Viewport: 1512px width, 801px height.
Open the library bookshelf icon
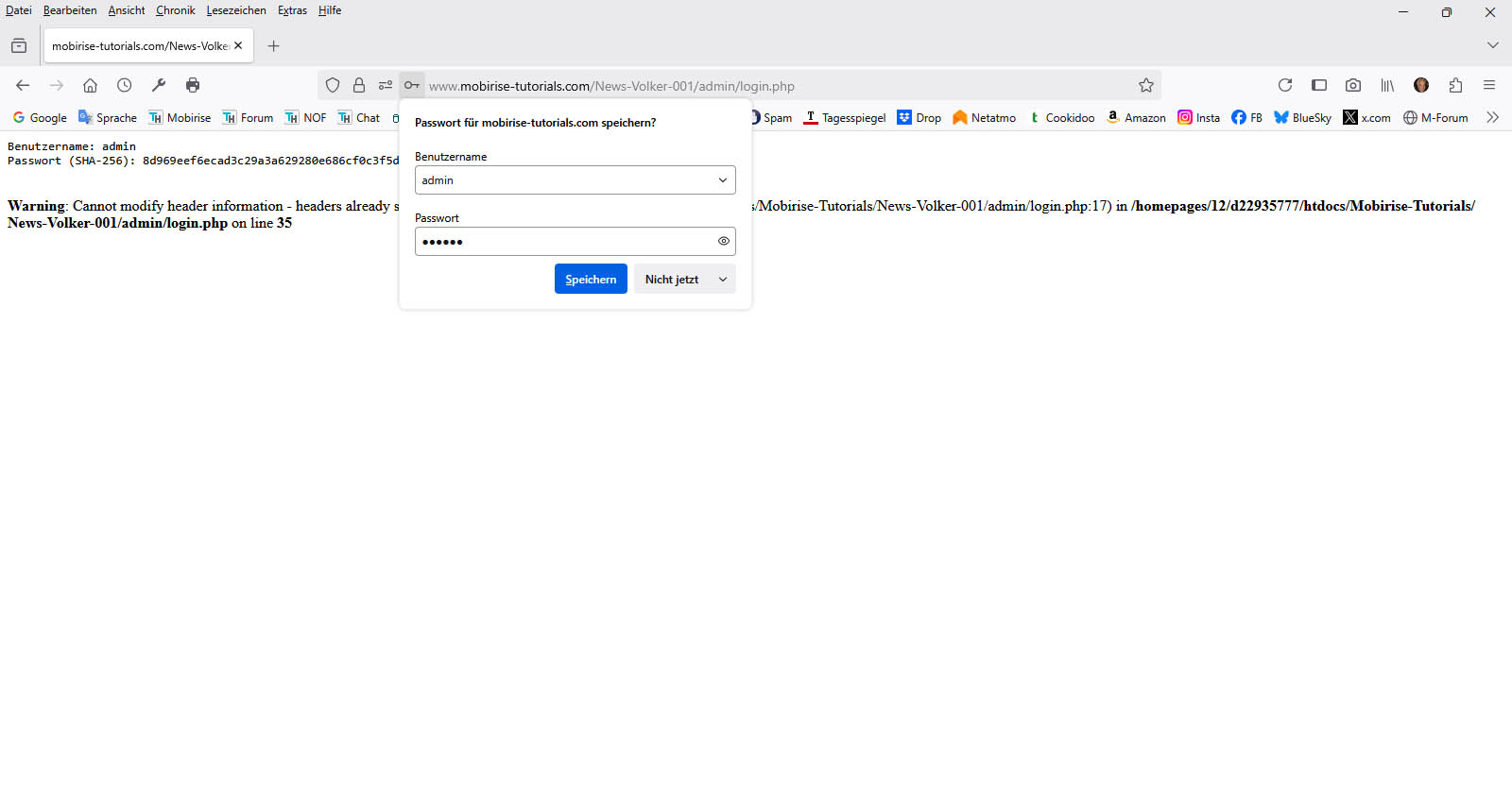[1387, 85]
